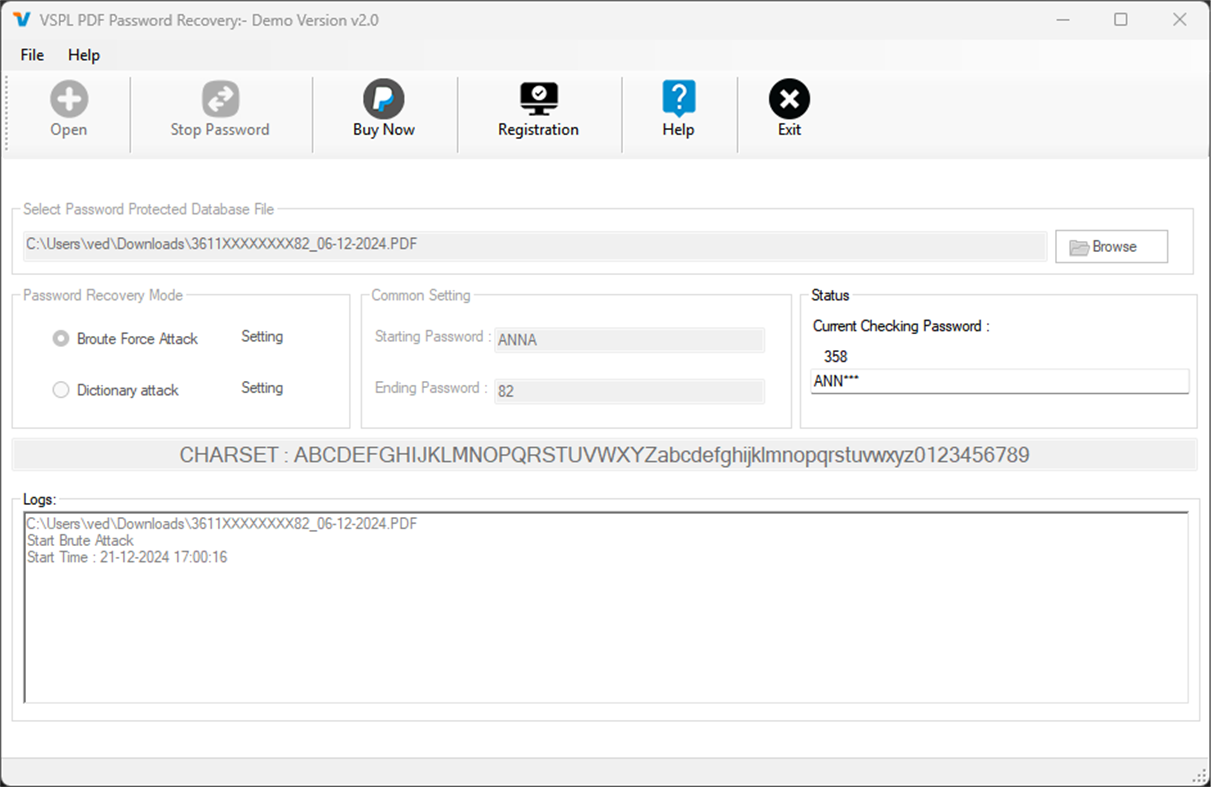Select the Buy Now PayPal icon

pos(384,99)
